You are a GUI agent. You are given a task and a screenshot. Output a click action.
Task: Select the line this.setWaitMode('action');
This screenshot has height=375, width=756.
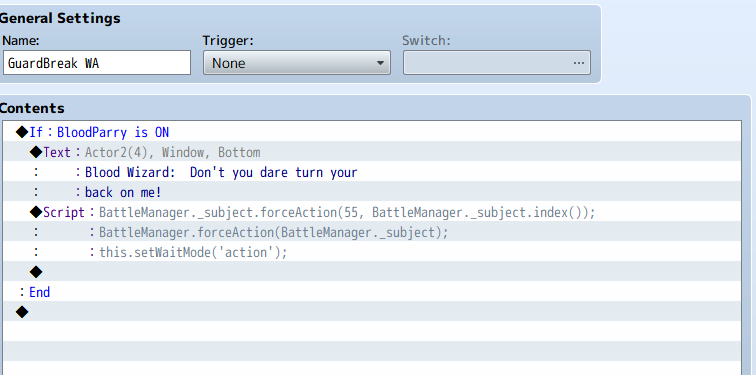tap(372, 252)
